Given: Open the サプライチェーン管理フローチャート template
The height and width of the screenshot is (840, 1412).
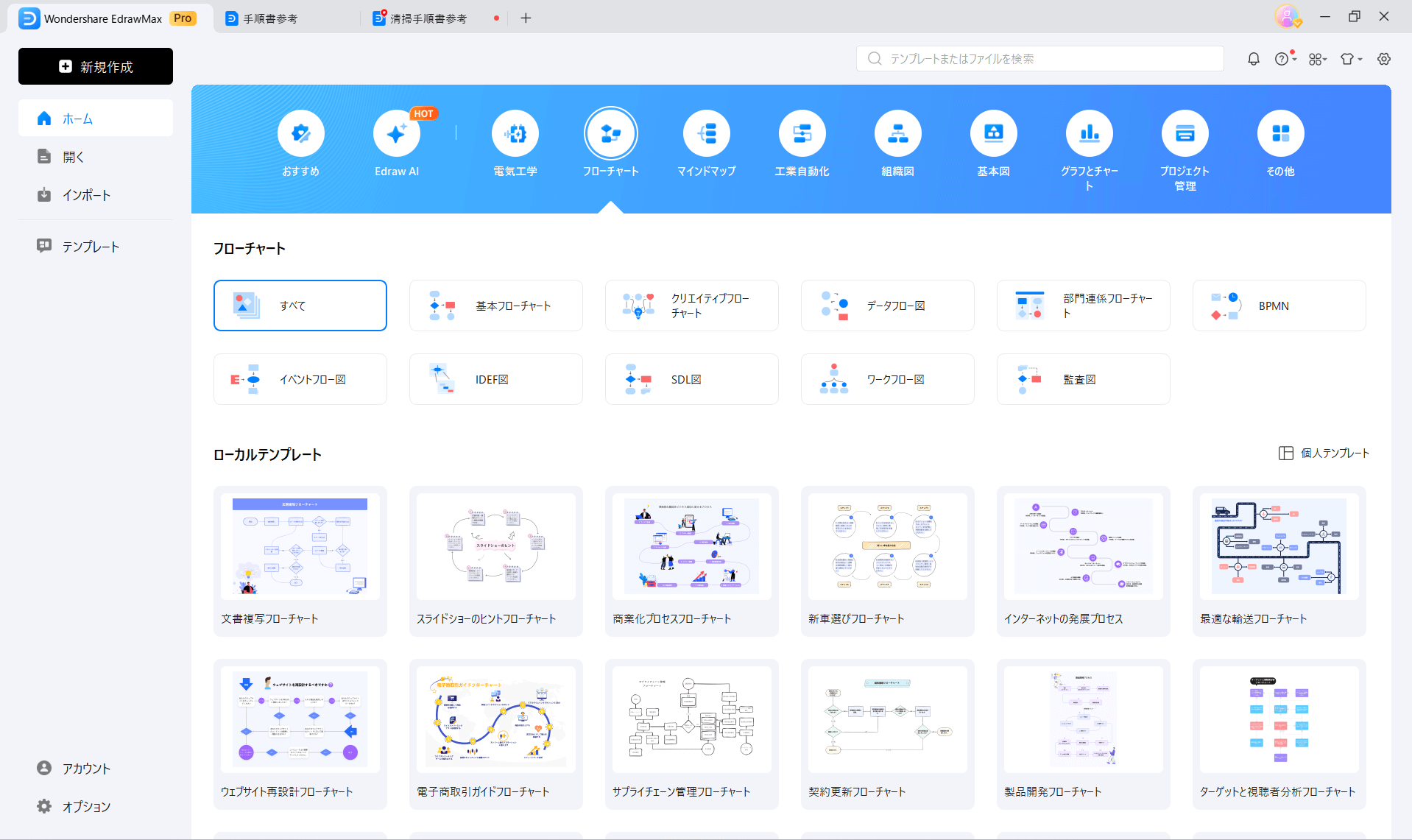Looking at the screenshot, I should [692, 734].
